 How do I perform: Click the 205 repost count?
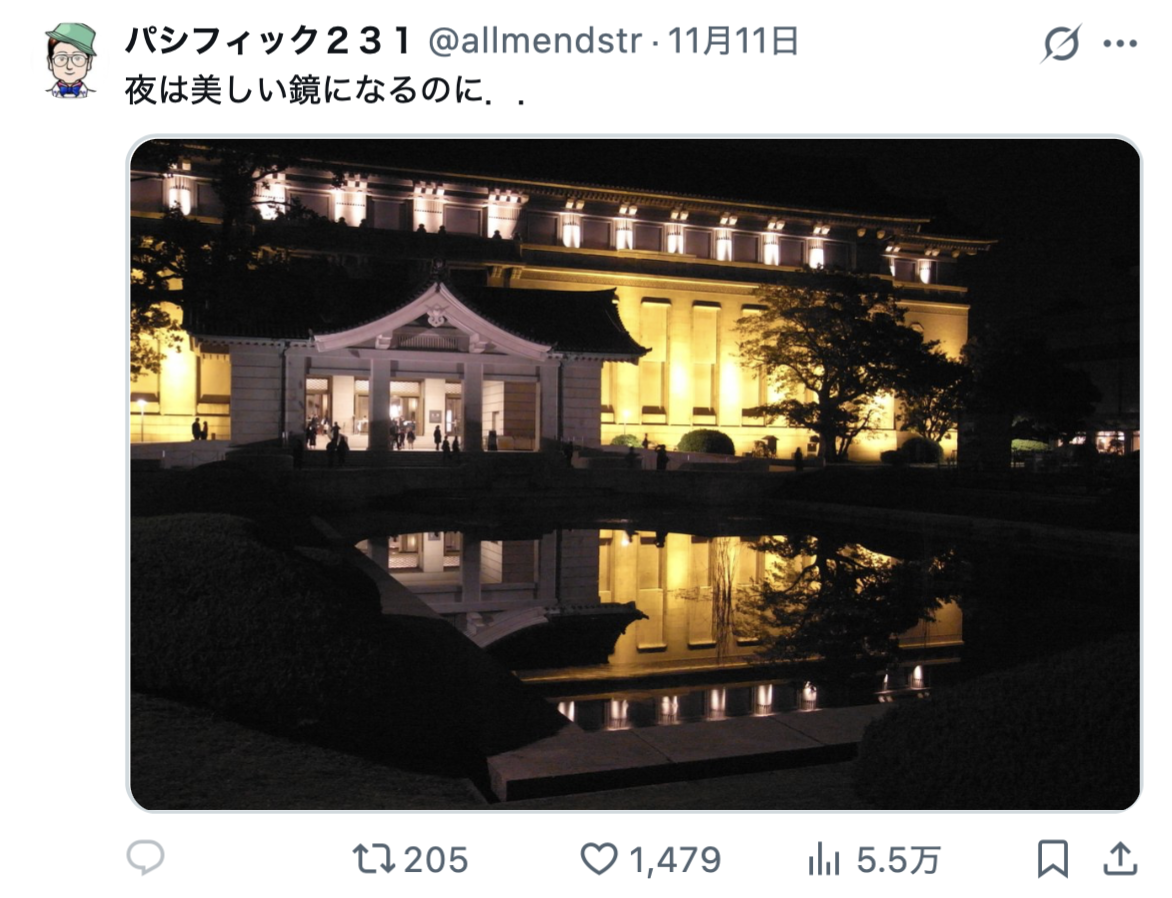click(x=436, y=860)
